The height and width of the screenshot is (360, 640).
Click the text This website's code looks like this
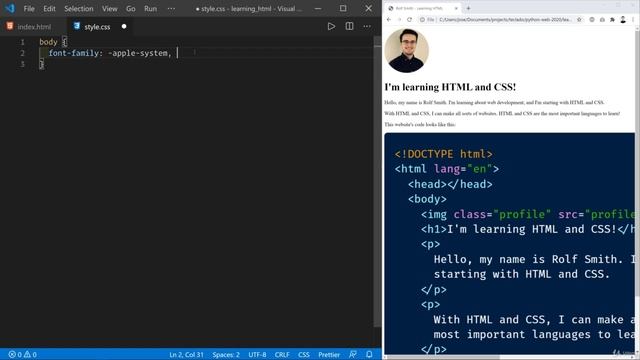pos(420,124)
